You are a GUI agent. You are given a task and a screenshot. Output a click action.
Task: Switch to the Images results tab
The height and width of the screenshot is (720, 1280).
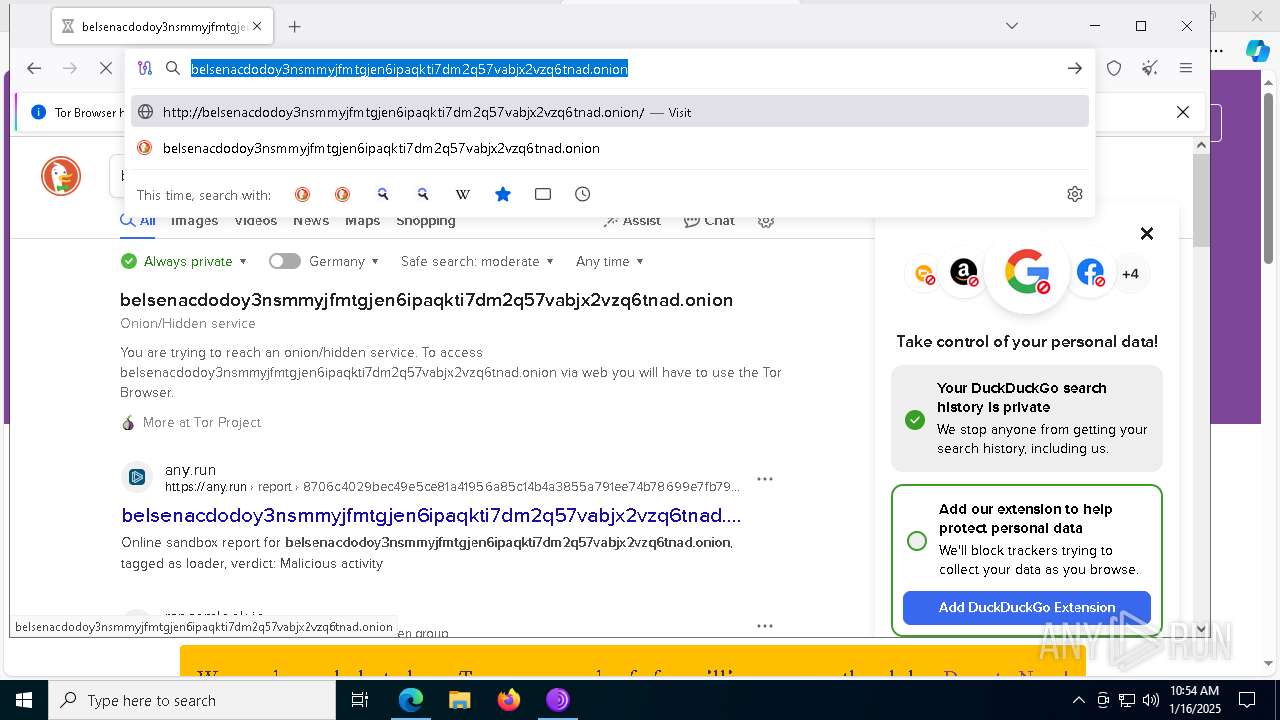tap(194, 221)
